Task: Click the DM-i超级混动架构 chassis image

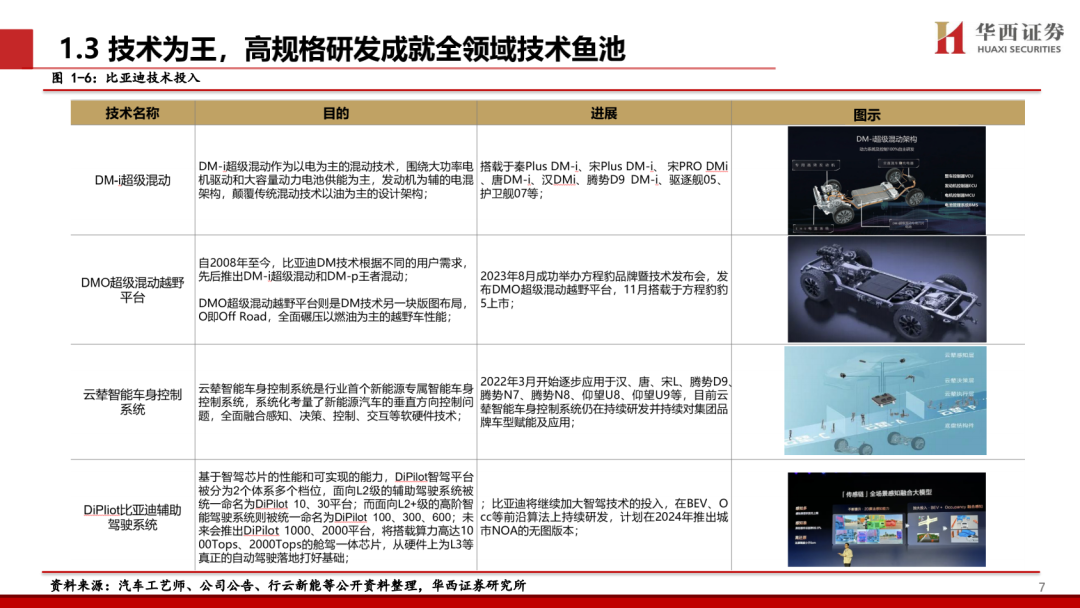Action: pyautogui.click(x=888, y=178)
